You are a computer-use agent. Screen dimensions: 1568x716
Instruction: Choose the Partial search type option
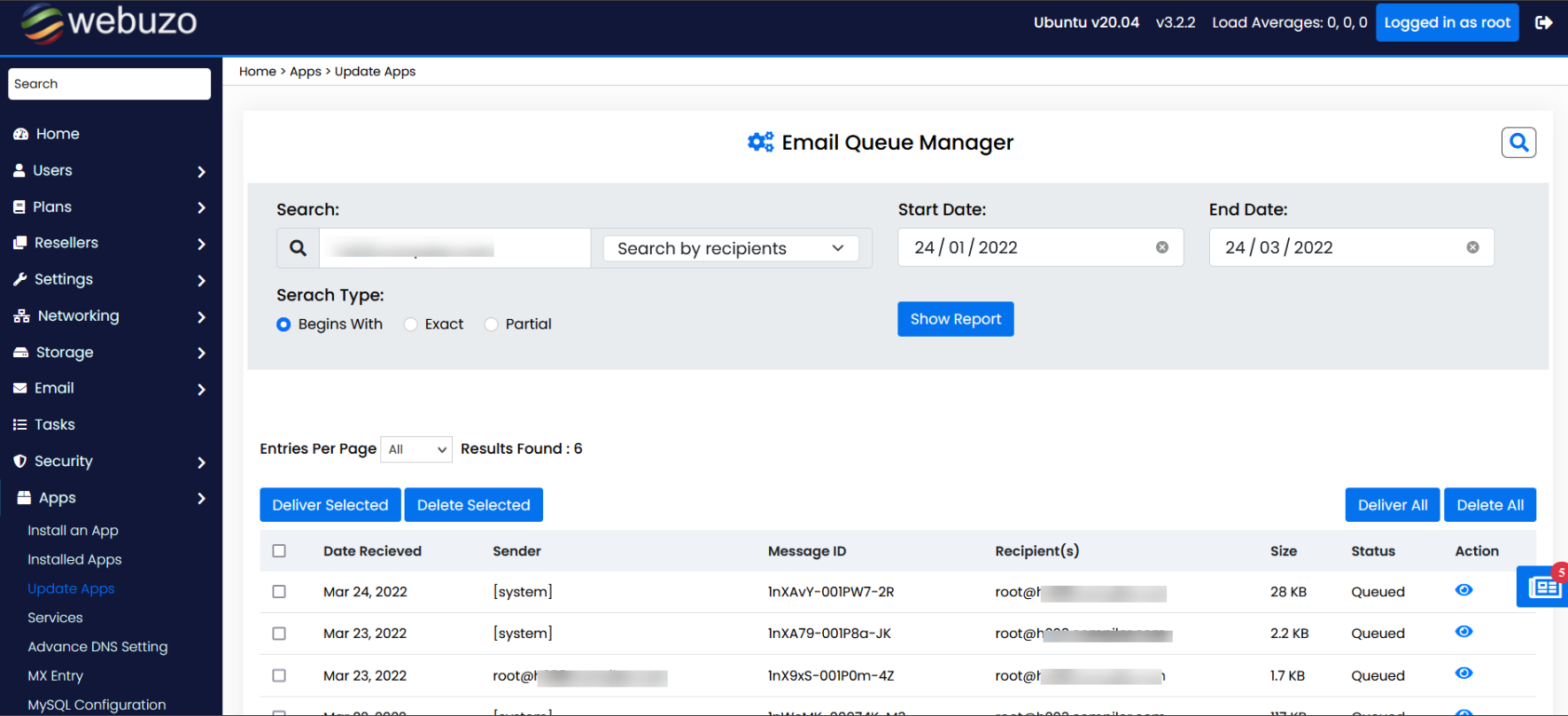tap(492, 324)
